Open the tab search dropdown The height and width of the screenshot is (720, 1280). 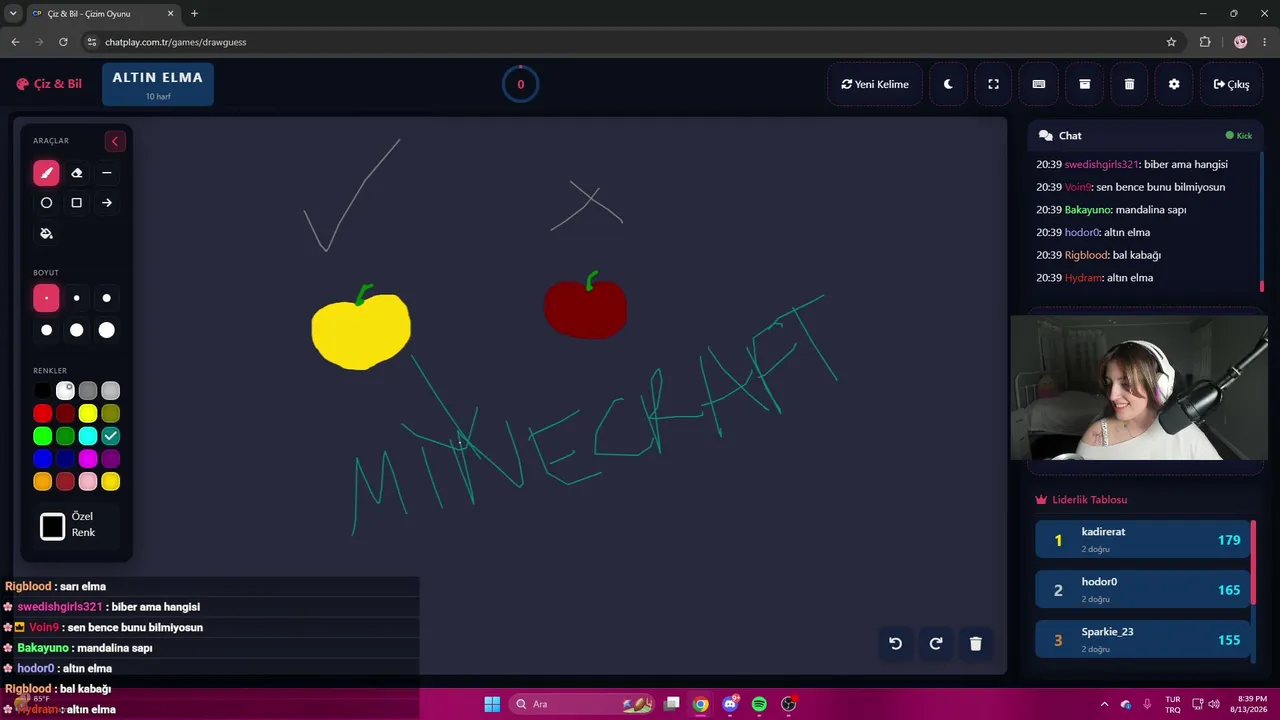12,14
